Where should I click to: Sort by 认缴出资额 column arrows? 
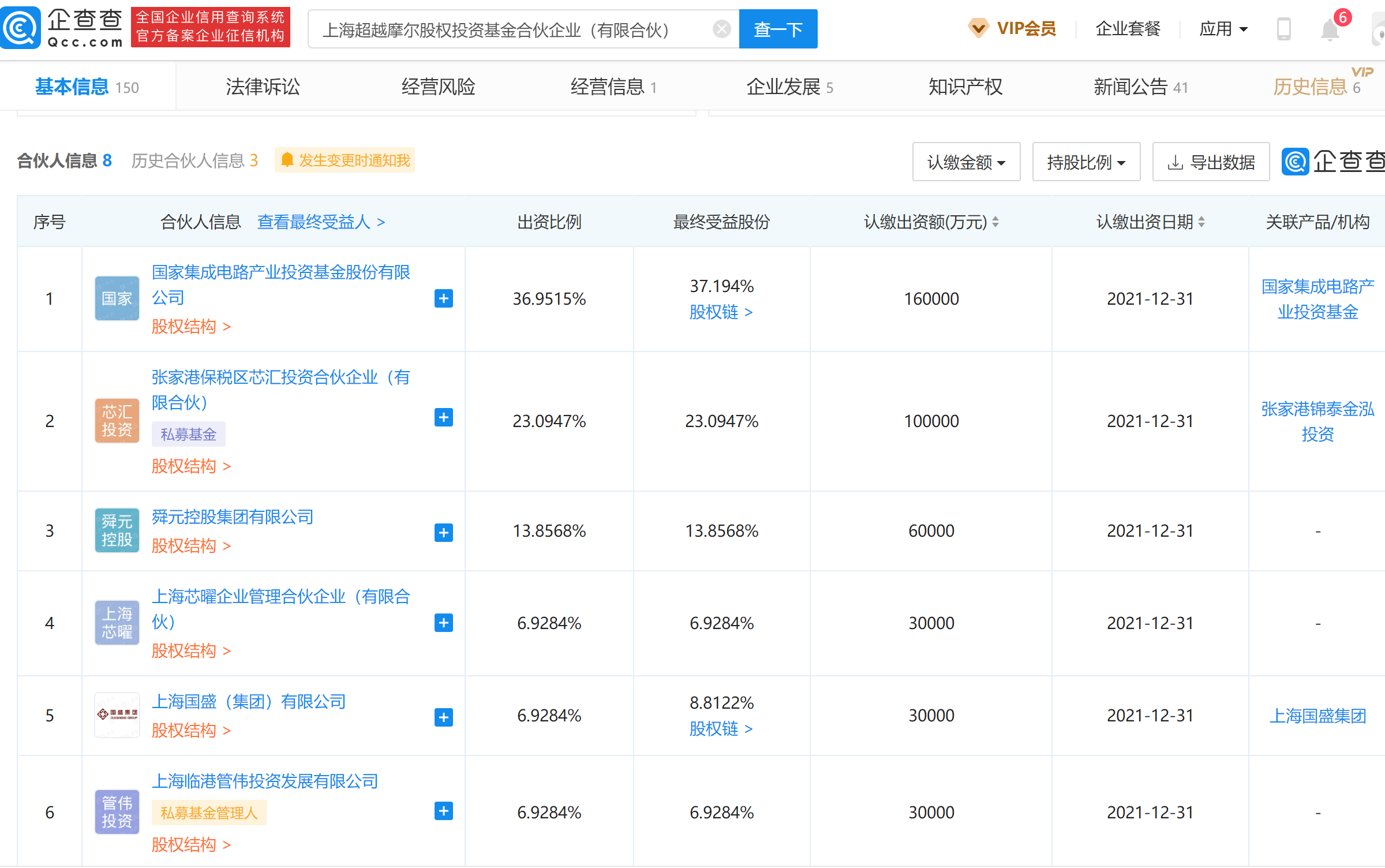995,222
